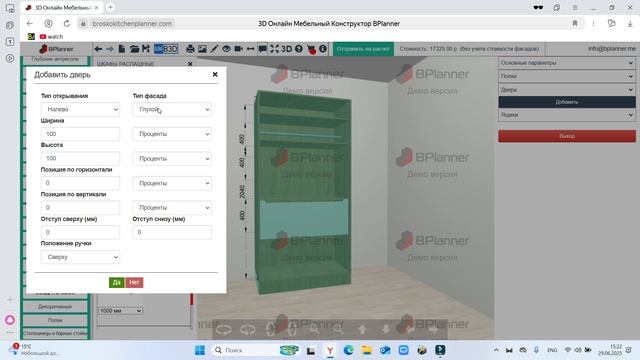Open the Положение ручки dropdown
This screenshot has height=360, width=640.
tap(80, 257)
